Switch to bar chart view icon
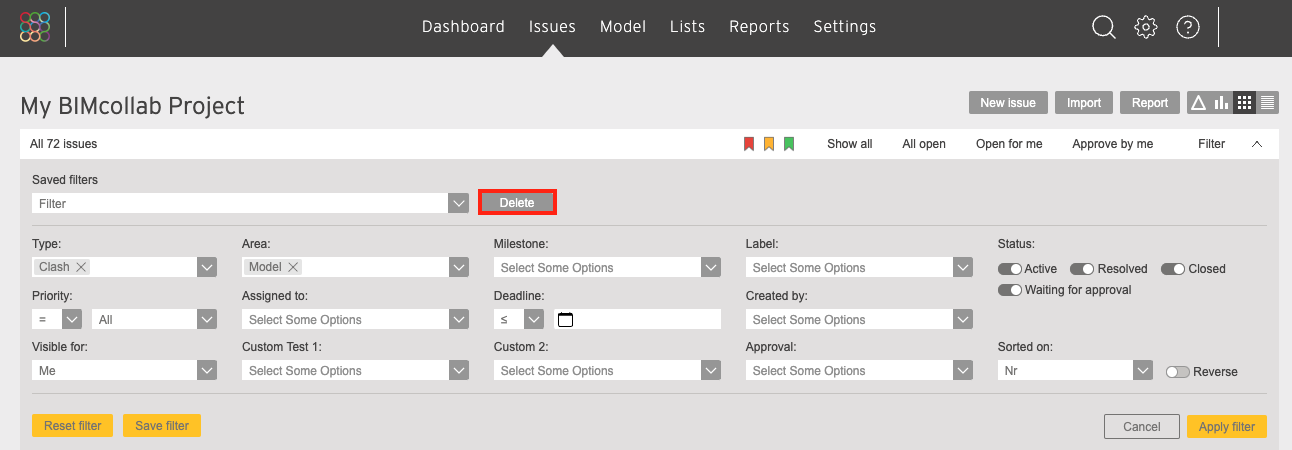The image size is (1292, 450). click(1221, 102)
